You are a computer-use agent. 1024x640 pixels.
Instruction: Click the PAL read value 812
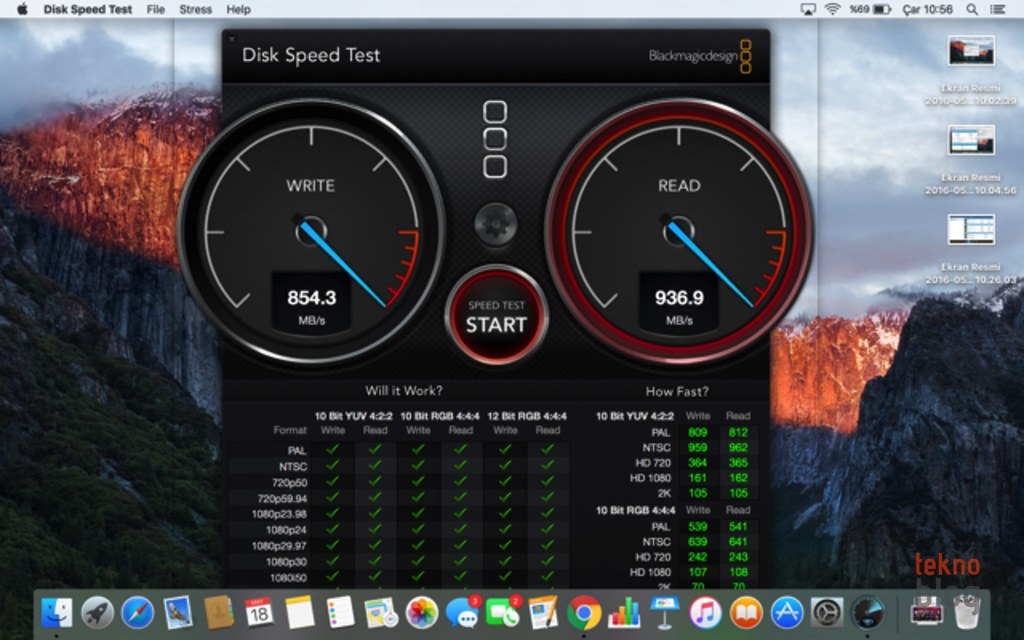(x=738, y=432)
